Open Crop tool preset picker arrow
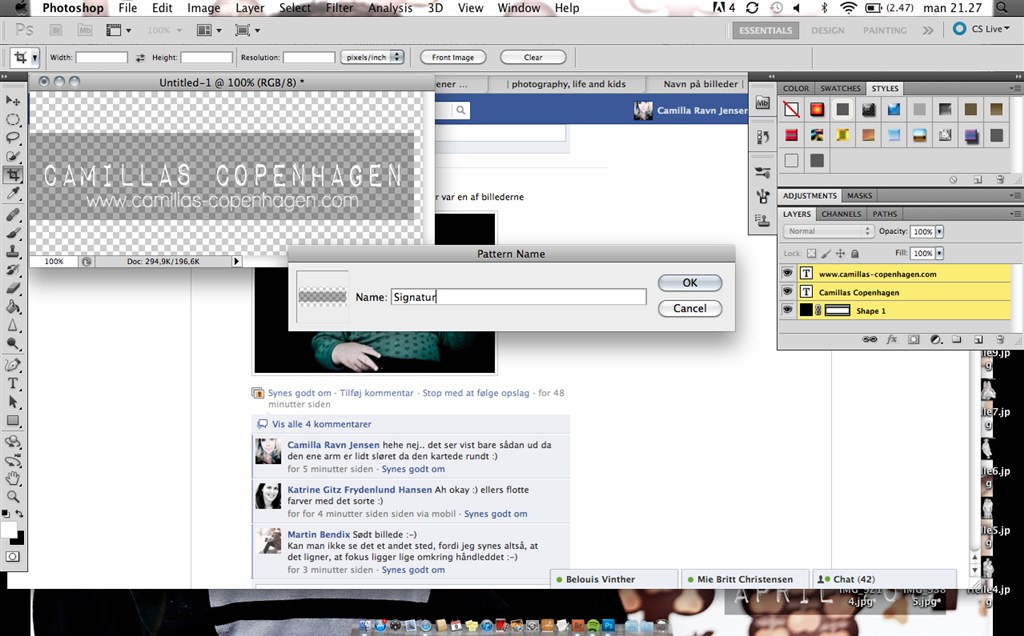Image resolution: width=1024 pixels, height=636 pixels. click(35, 57)
